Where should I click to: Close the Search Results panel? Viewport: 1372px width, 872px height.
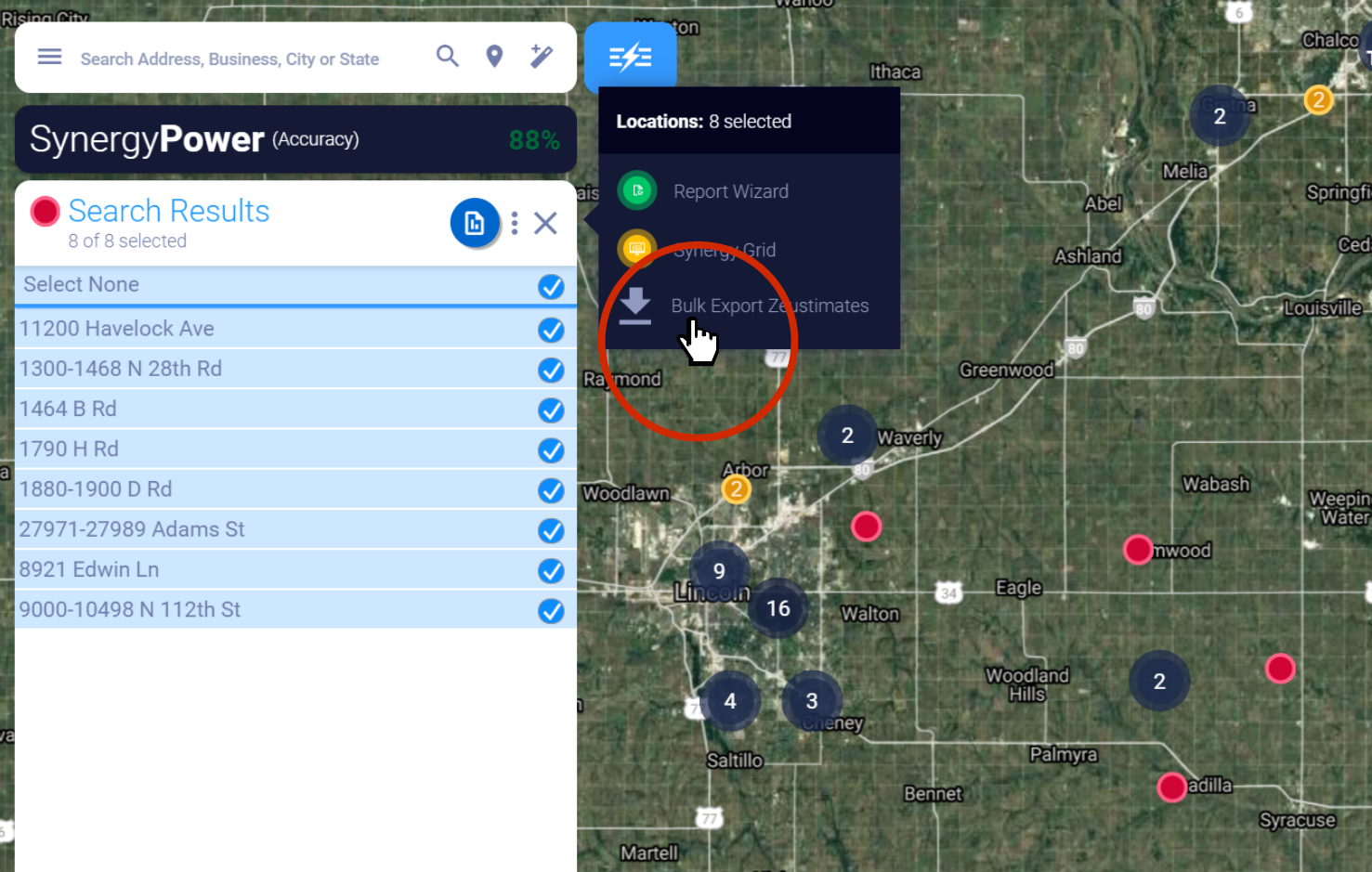point(545,223)
